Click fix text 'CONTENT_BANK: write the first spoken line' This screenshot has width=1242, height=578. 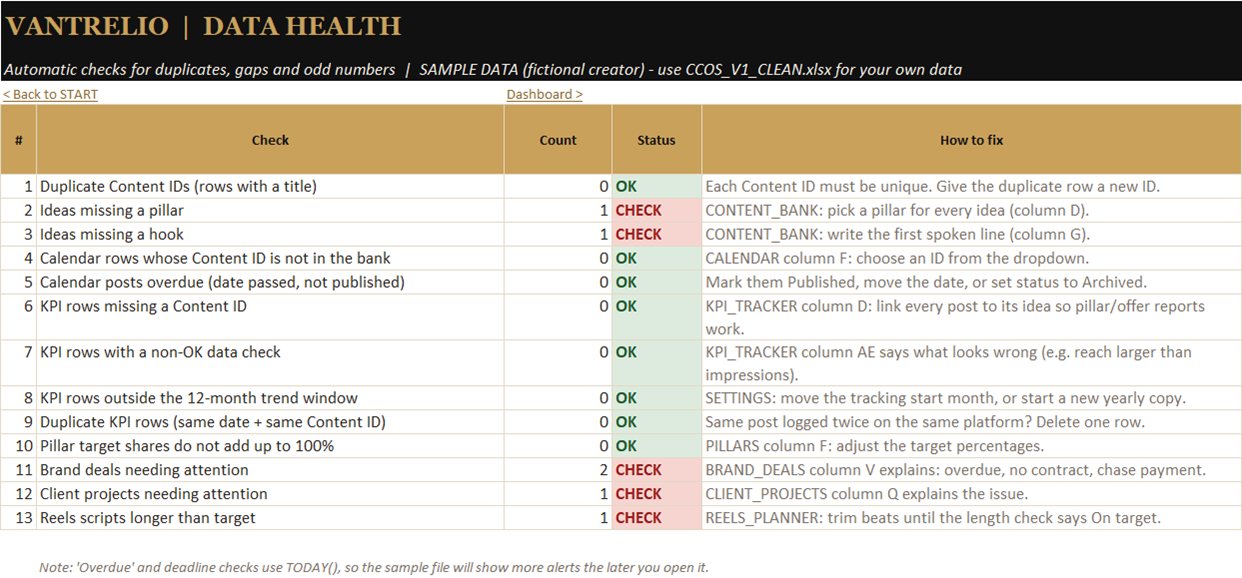[971, 234]
